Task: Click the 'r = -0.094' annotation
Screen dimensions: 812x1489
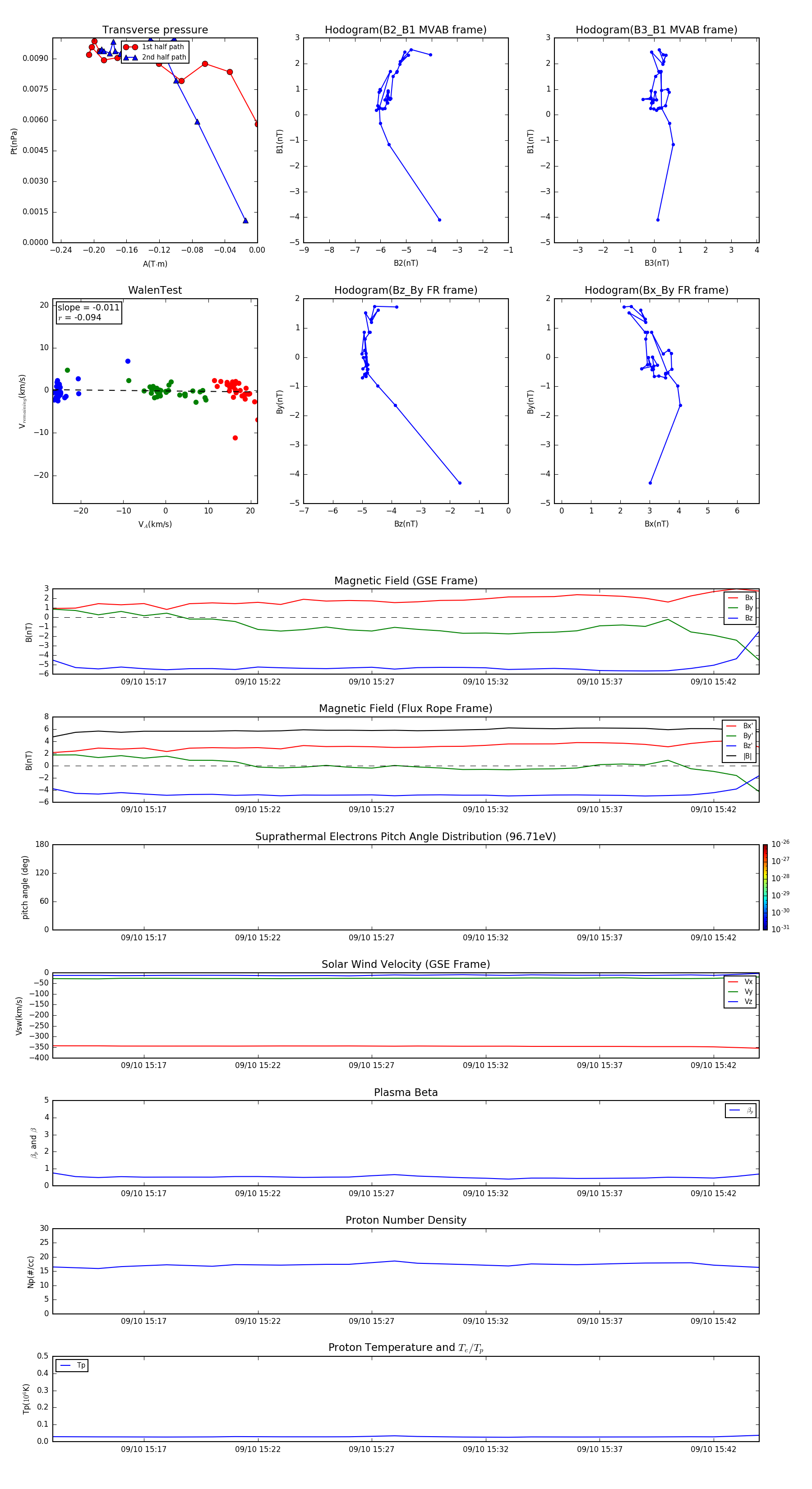Action: (80, 317)
